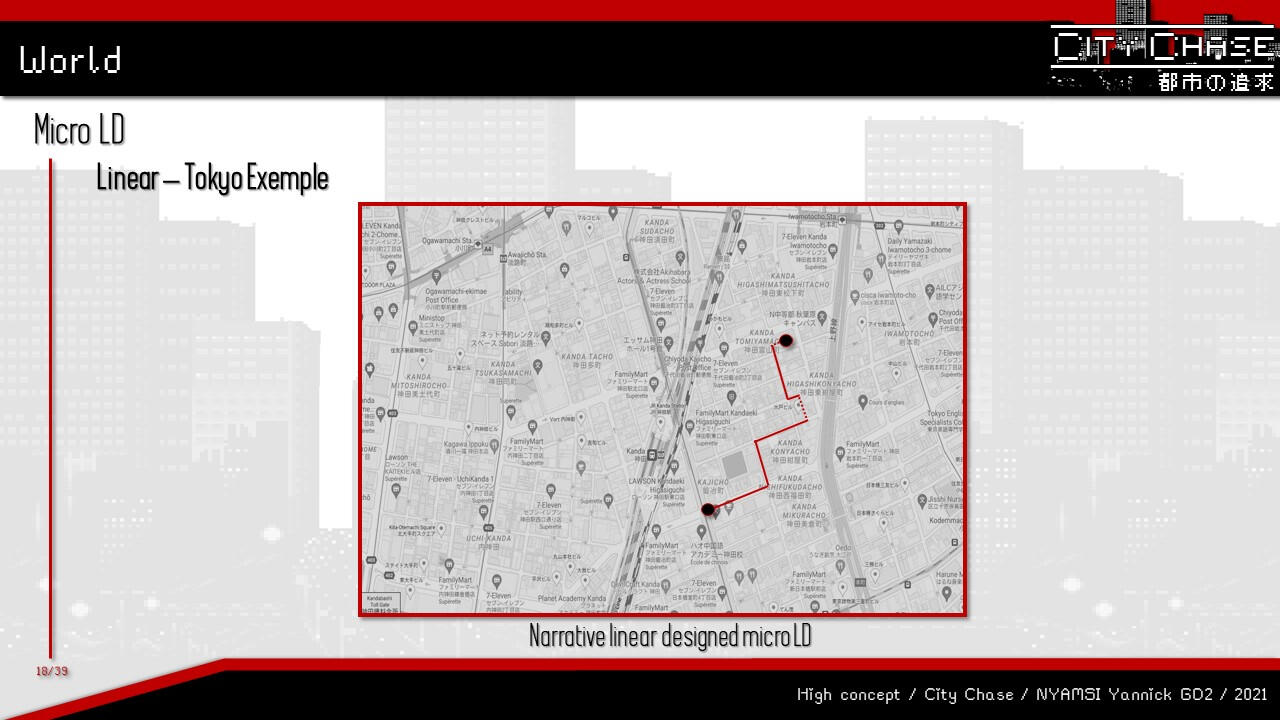Click the World slide title
Image resolution: width=1280 pixels, height=720 pixels.
(70, 60)
